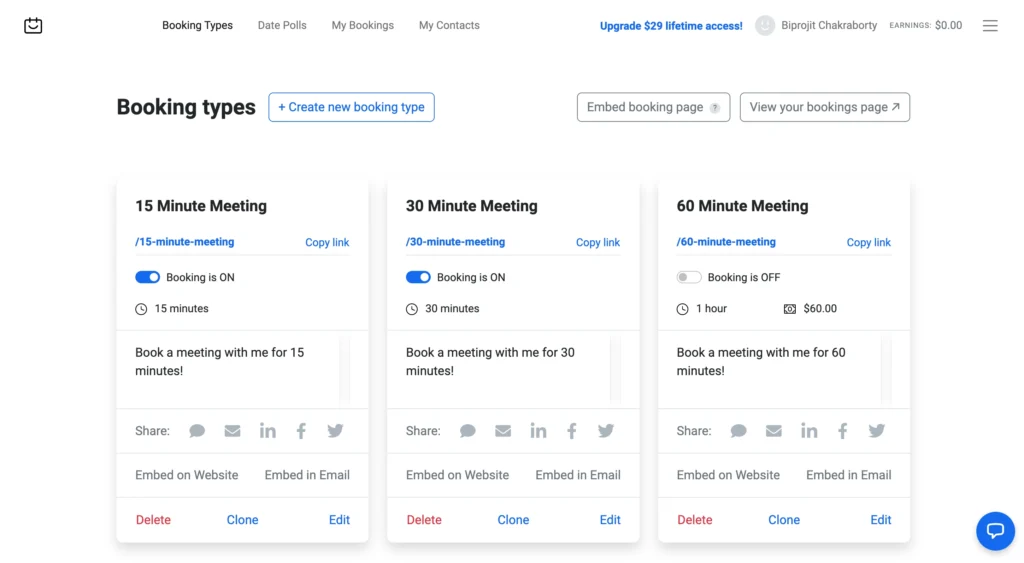Clone the 30 Minute Meeting
Viewport: 1024px width, 563px height.
pos(513,520)
